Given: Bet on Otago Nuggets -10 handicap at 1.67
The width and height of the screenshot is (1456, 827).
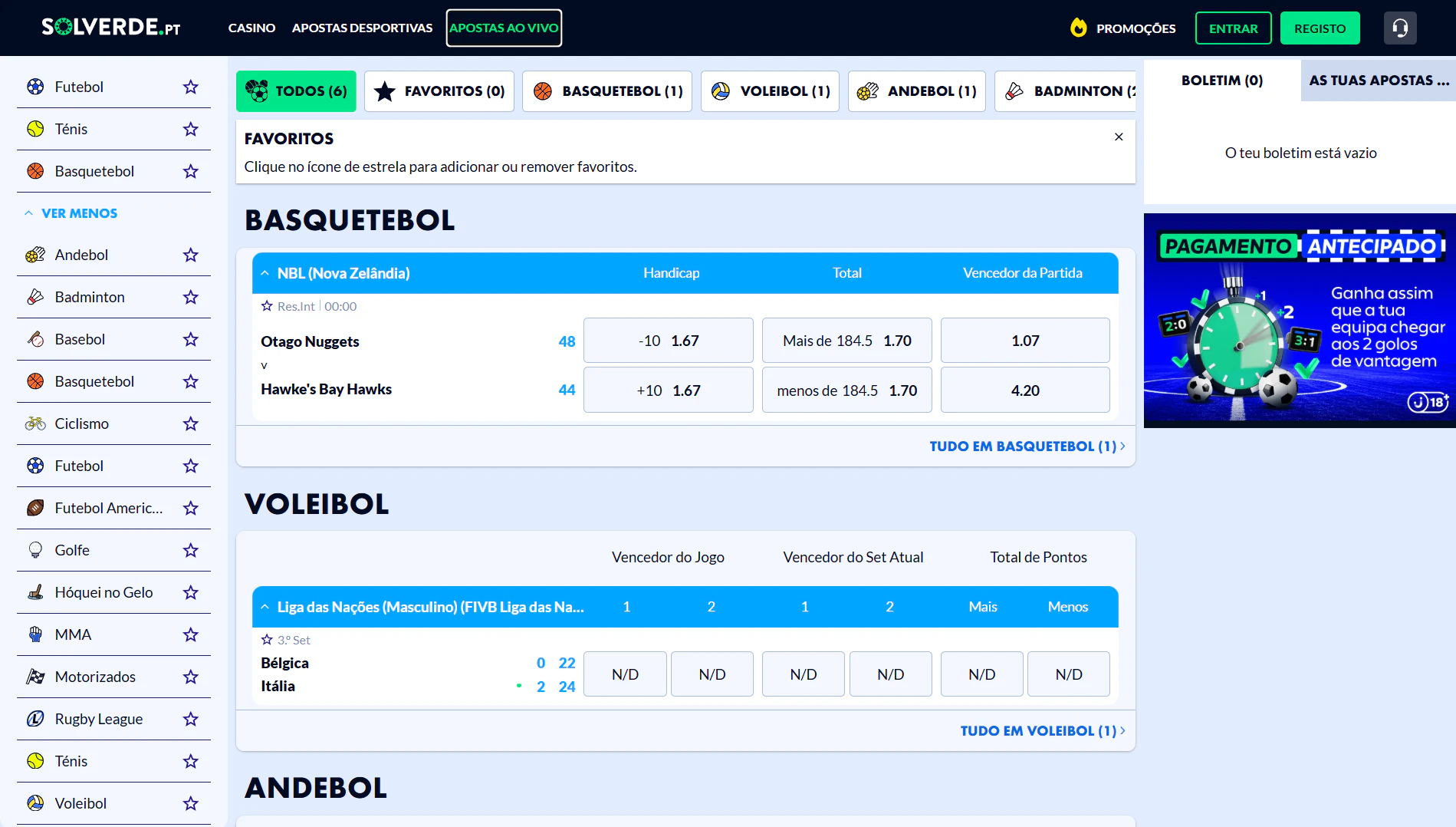Looking at the screenshot, I should [x=669, y=341].
